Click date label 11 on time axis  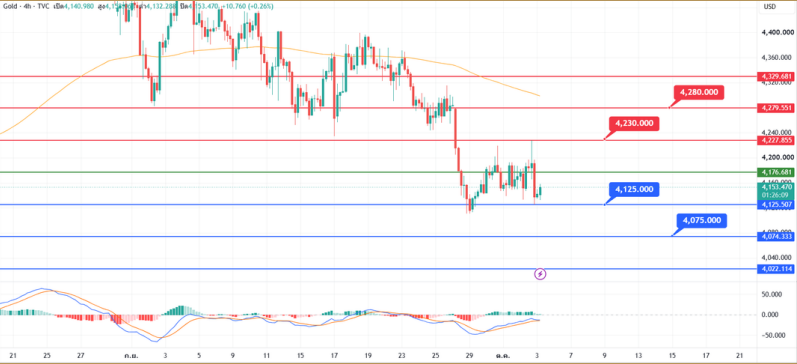pos(266,355)
